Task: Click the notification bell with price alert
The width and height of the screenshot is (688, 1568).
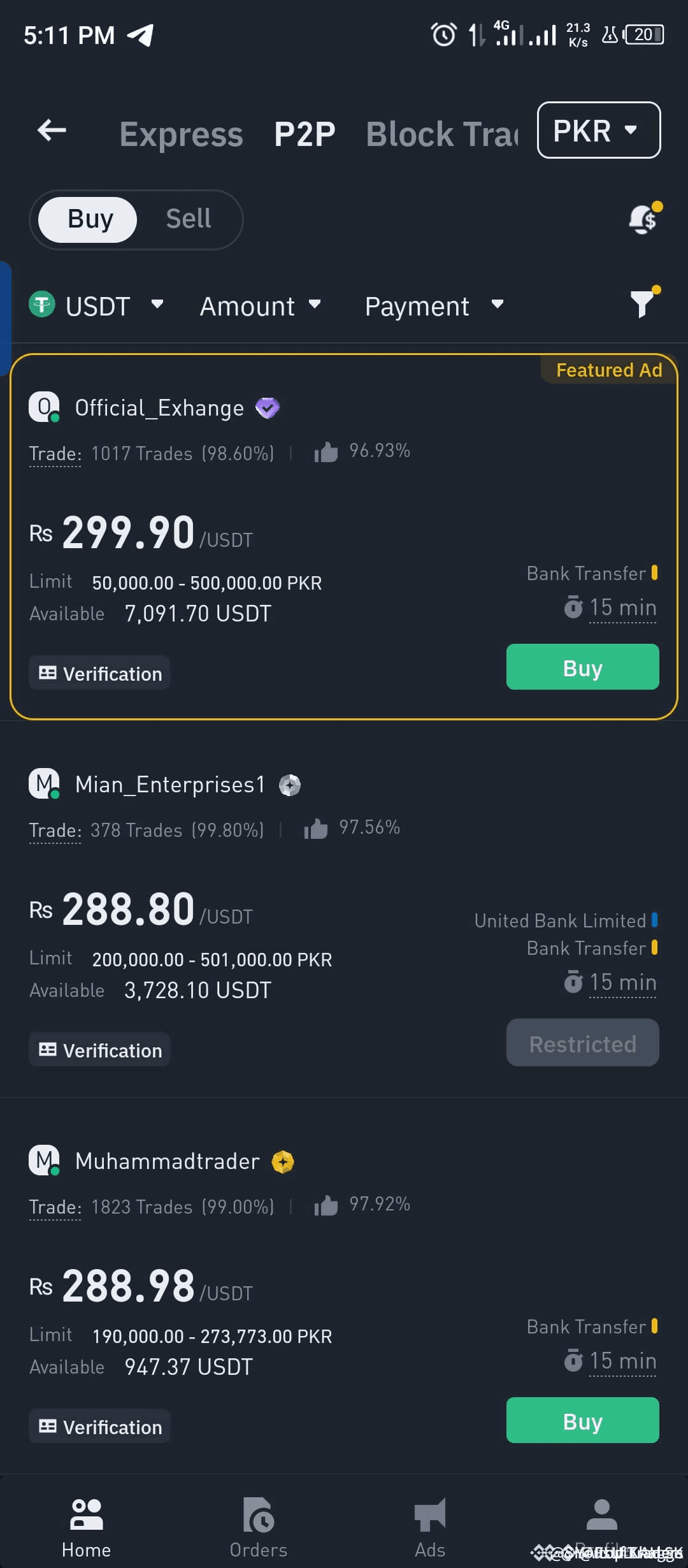Action: tap(642, 219)
